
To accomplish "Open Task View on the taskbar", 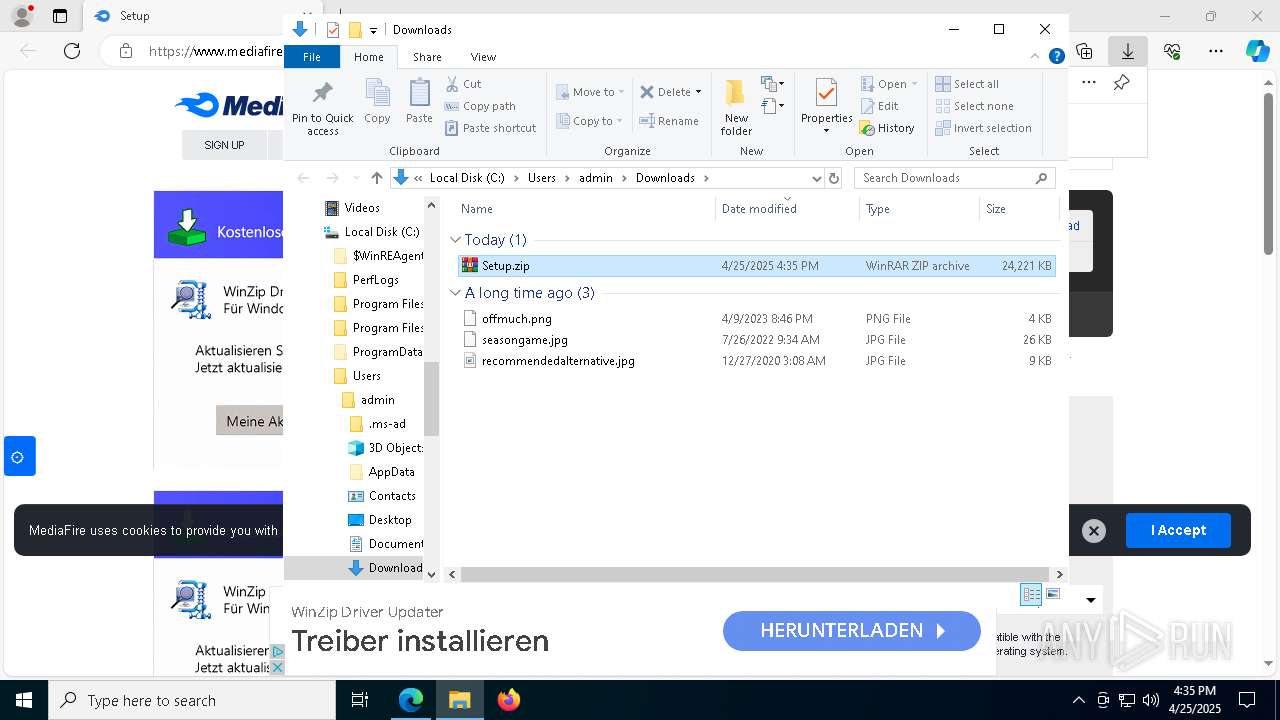I will (x=361, y=700).
